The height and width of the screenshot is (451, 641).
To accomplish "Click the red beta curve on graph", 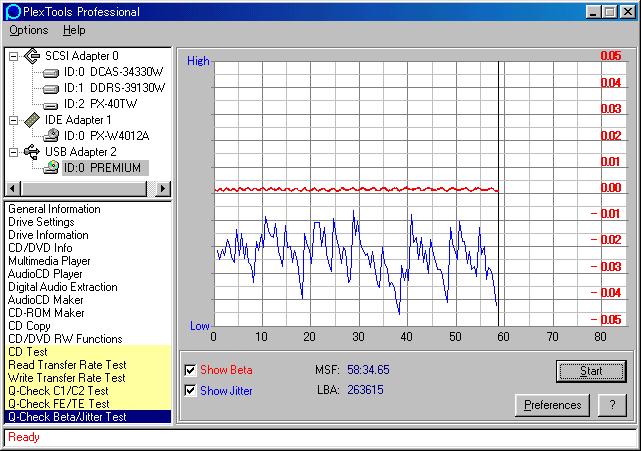I will click(x=356, y=189).
